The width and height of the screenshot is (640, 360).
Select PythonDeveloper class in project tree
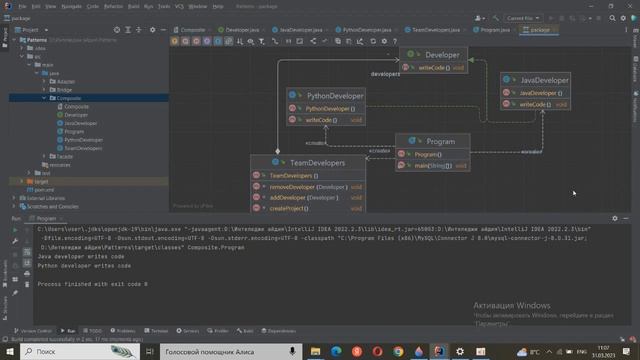point(83,140)
